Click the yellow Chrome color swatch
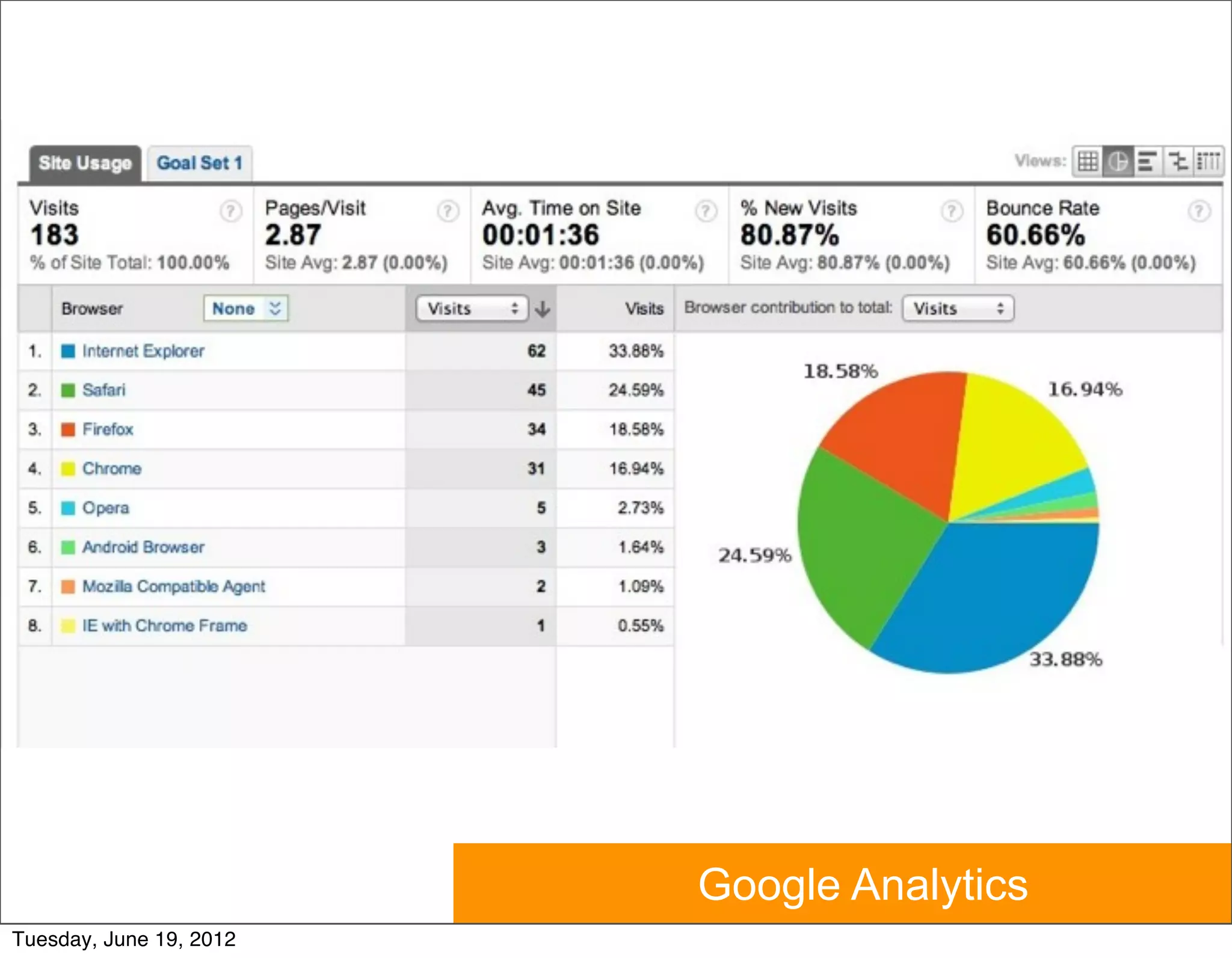Screen dimensions: 1232x958 pyautogui.click(x=68, y=469)
